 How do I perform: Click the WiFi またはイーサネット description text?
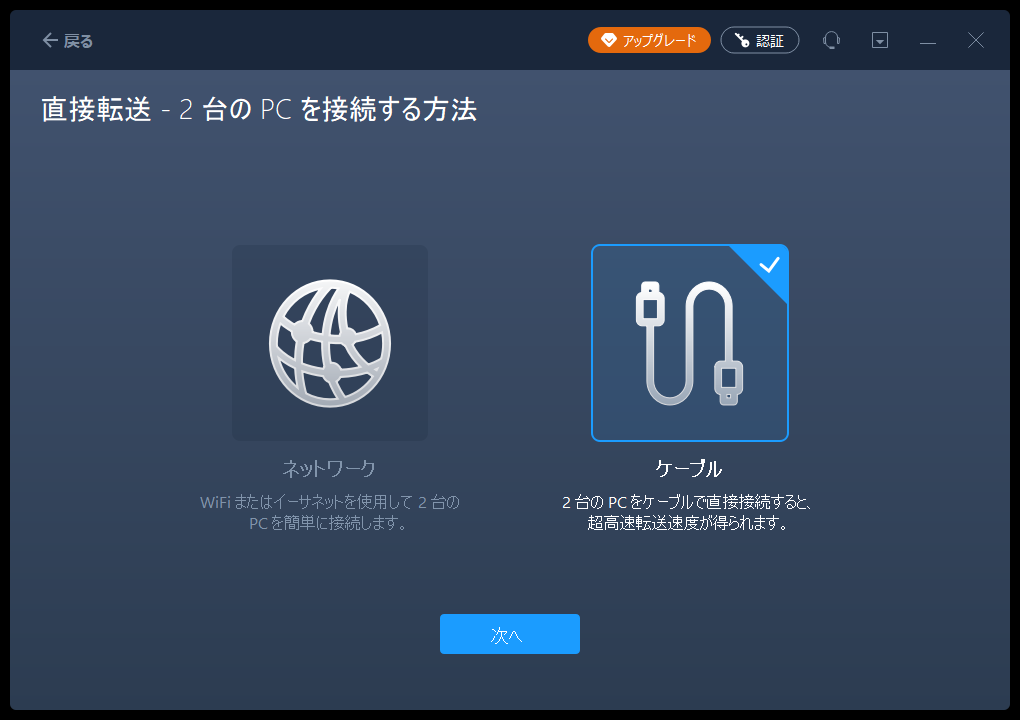pyautogui.click(x=330, y=513)
